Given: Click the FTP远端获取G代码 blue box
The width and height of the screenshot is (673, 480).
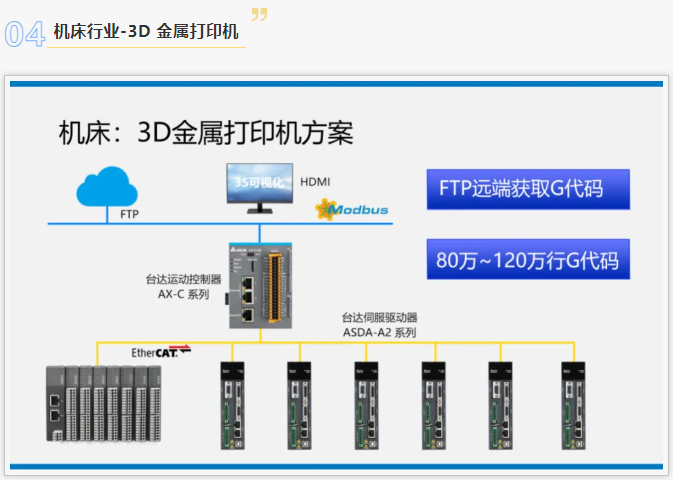Looking at the screenshot, I should tap(528, 189).
